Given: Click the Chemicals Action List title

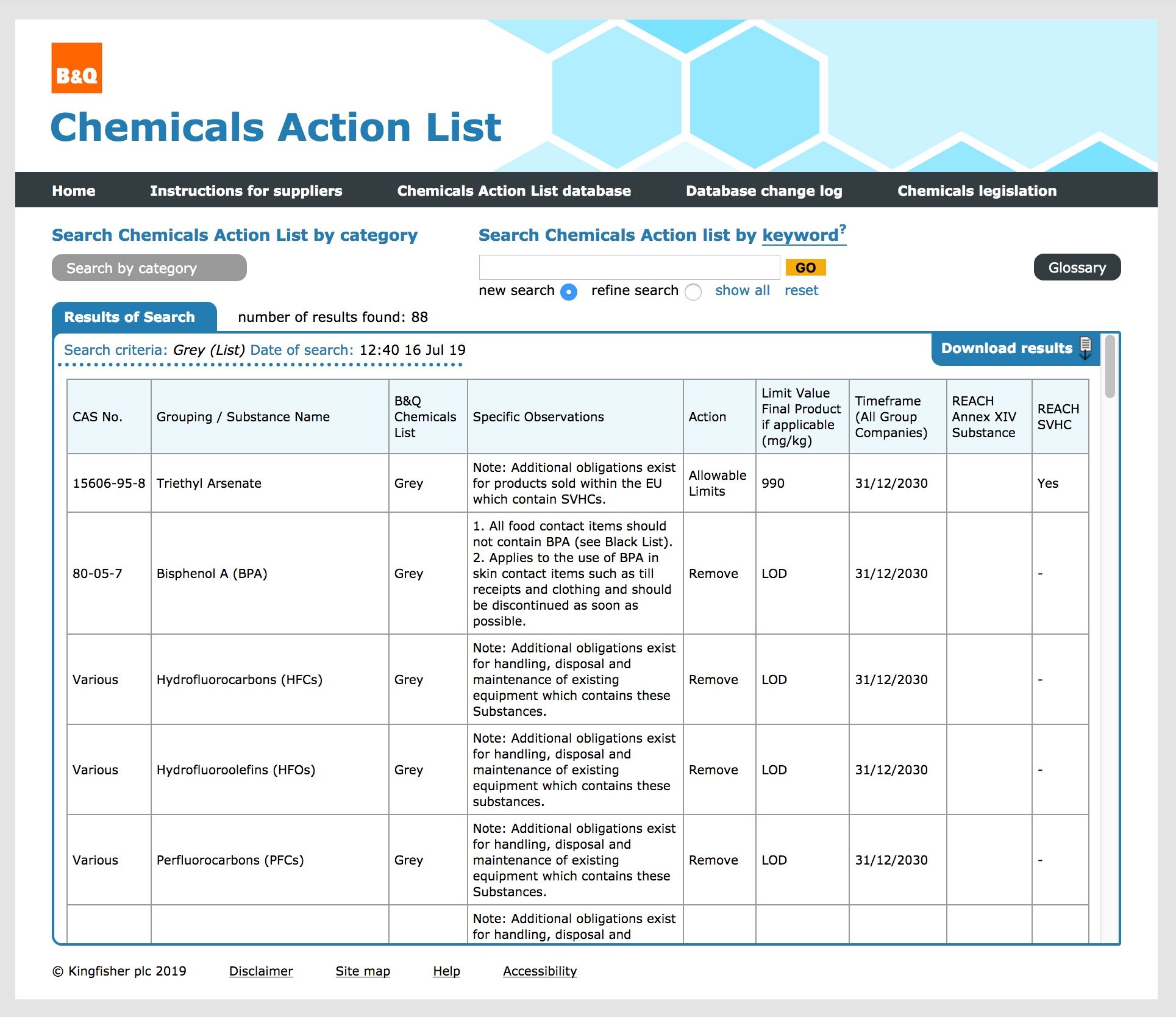Looking at the screenshot, I should pyautogui.click(x=276, y=127).
